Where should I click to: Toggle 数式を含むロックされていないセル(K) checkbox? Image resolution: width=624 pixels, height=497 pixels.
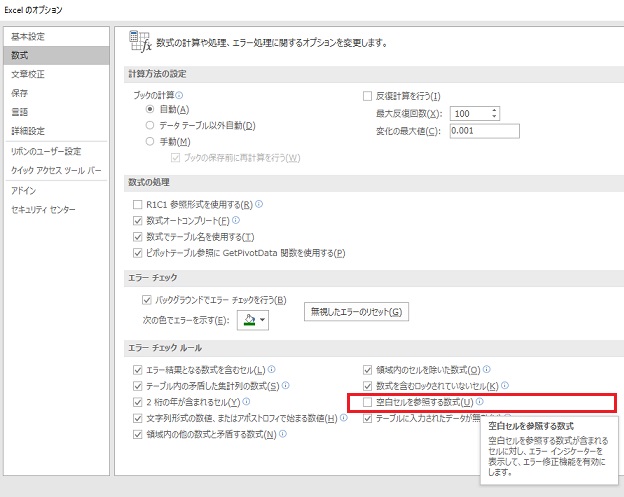coord(367,386)
